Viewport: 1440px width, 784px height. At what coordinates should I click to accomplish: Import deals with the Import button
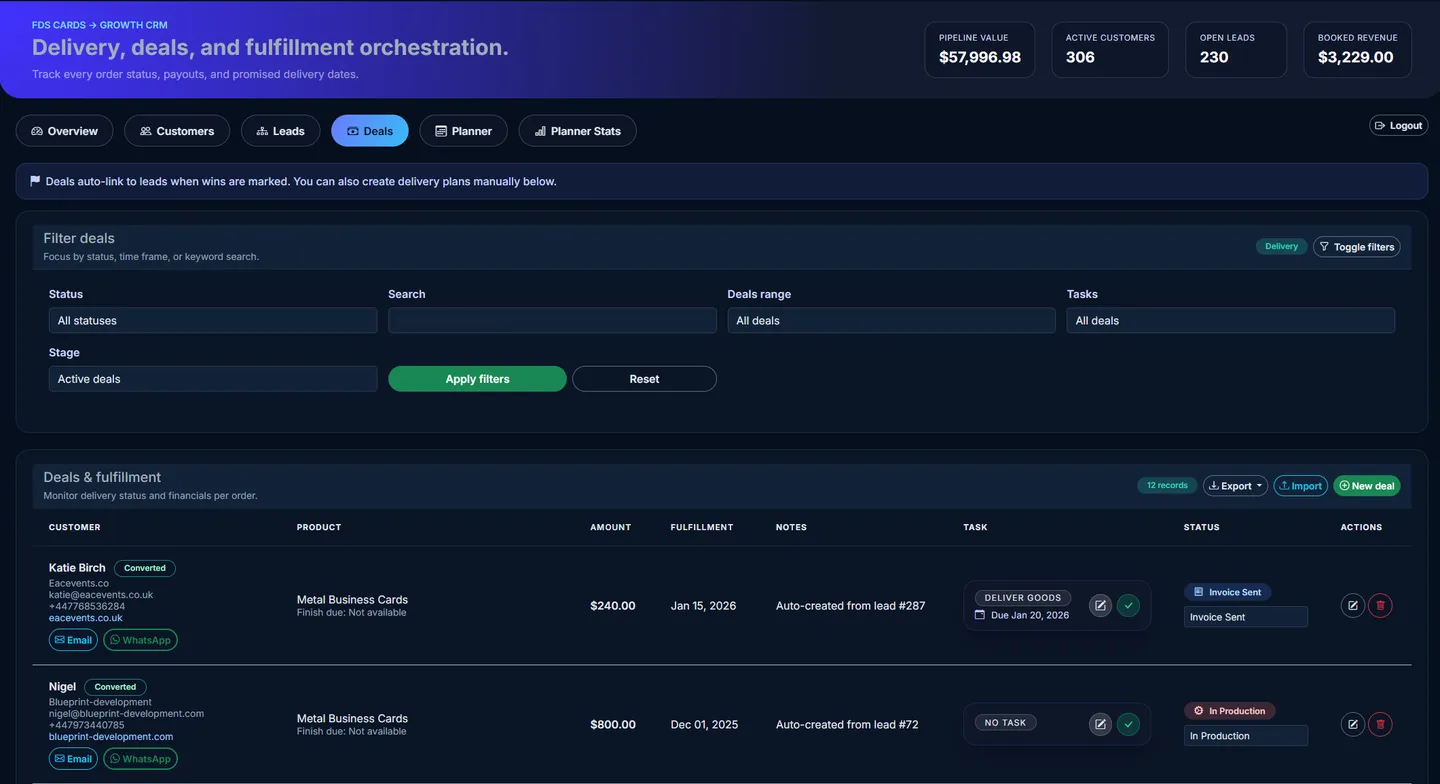click(1300, 486)
